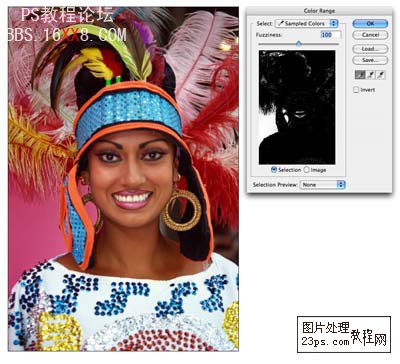Viewport: 400px width, 364px height.
Task: Cancel the Color Range dialog
Action: pos(370,35)
